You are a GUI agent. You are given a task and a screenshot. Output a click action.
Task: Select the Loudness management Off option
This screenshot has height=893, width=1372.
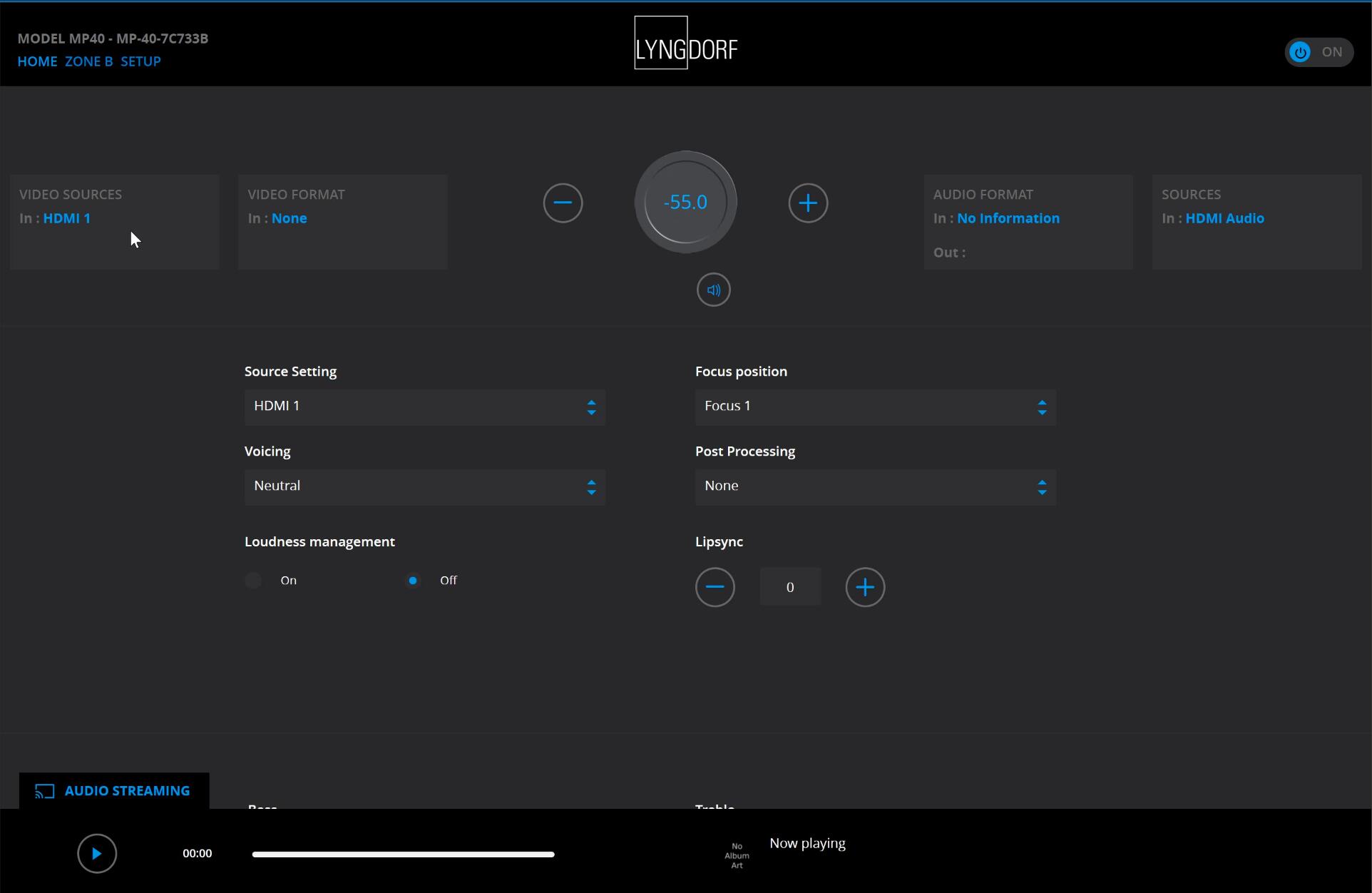413,581
